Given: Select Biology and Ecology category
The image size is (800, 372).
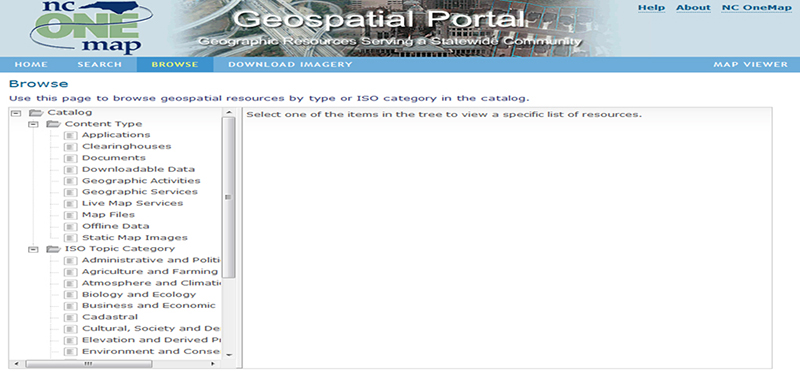Looking at the screenshot, I should (x=139, y=294).
